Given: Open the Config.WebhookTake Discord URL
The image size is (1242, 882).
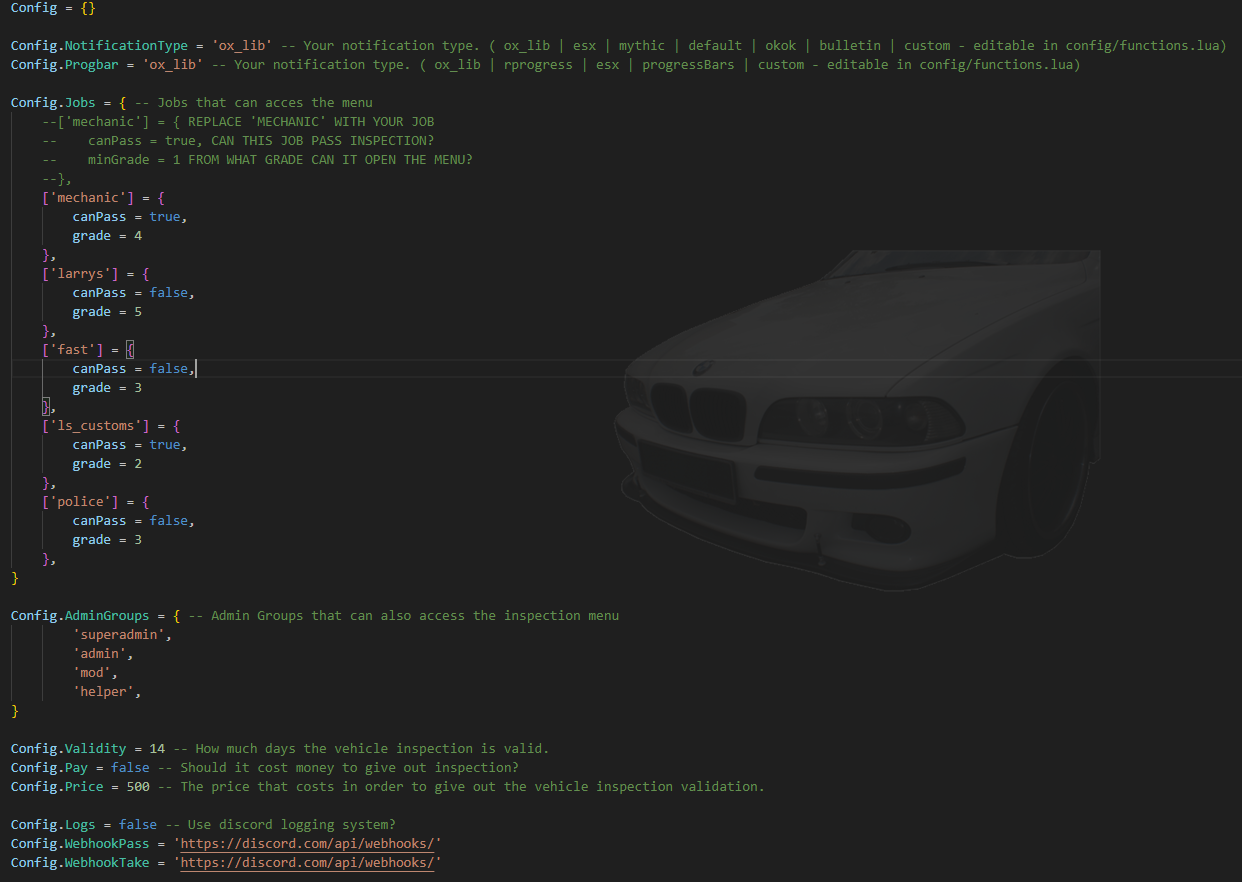Looking at the screenshot, I should [x=308, y=862].
